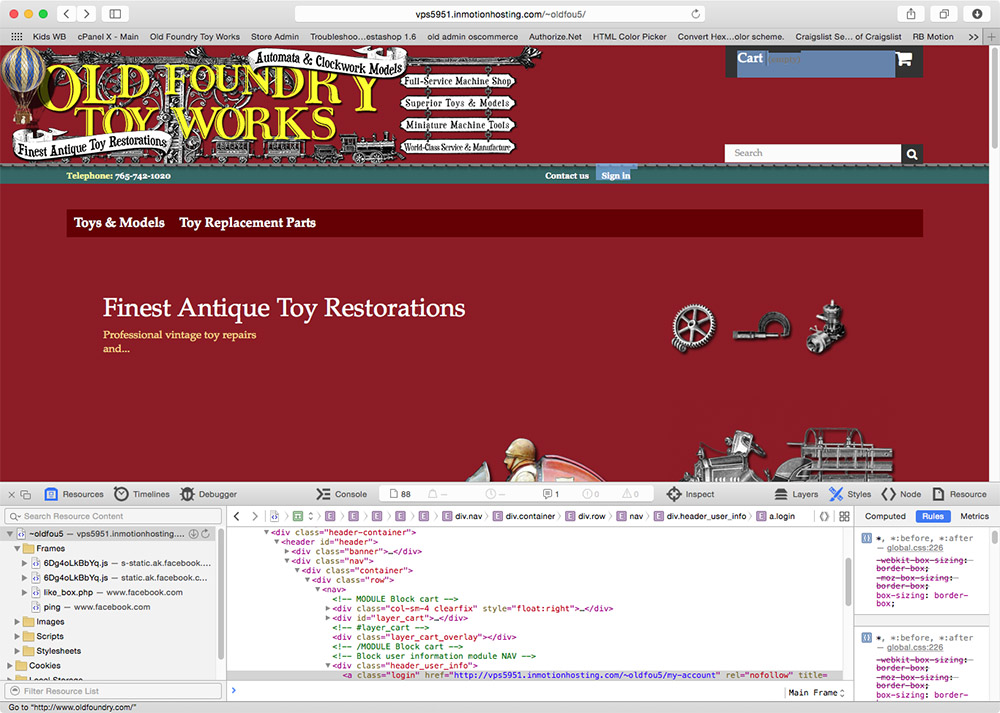Open the Timelines panel
This screenshot has width=1000, height=713.
click(142, 494)
